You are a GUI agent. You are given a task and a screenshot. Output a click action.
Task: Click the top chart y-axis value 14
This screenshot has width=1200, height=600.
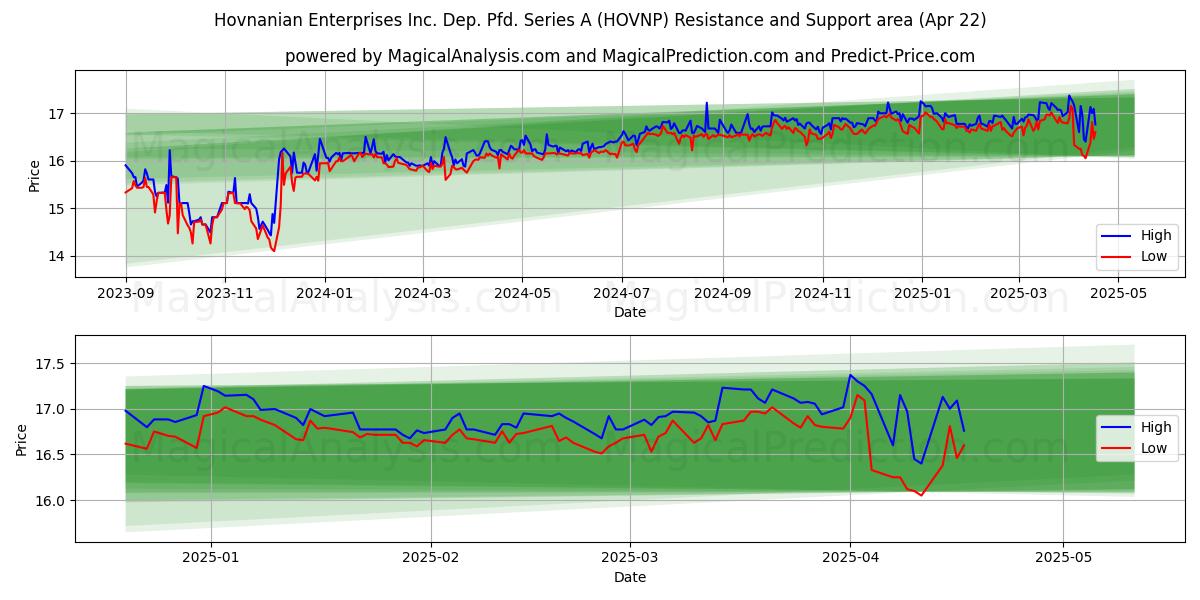[59, 257]
